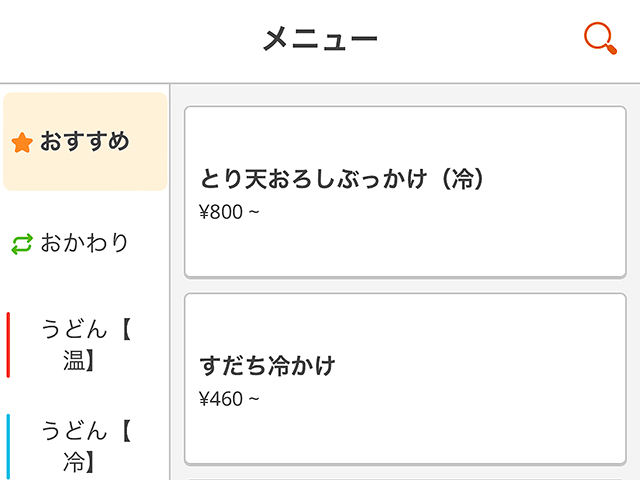
Task: Click the おかわり label text
Action: 84,243
